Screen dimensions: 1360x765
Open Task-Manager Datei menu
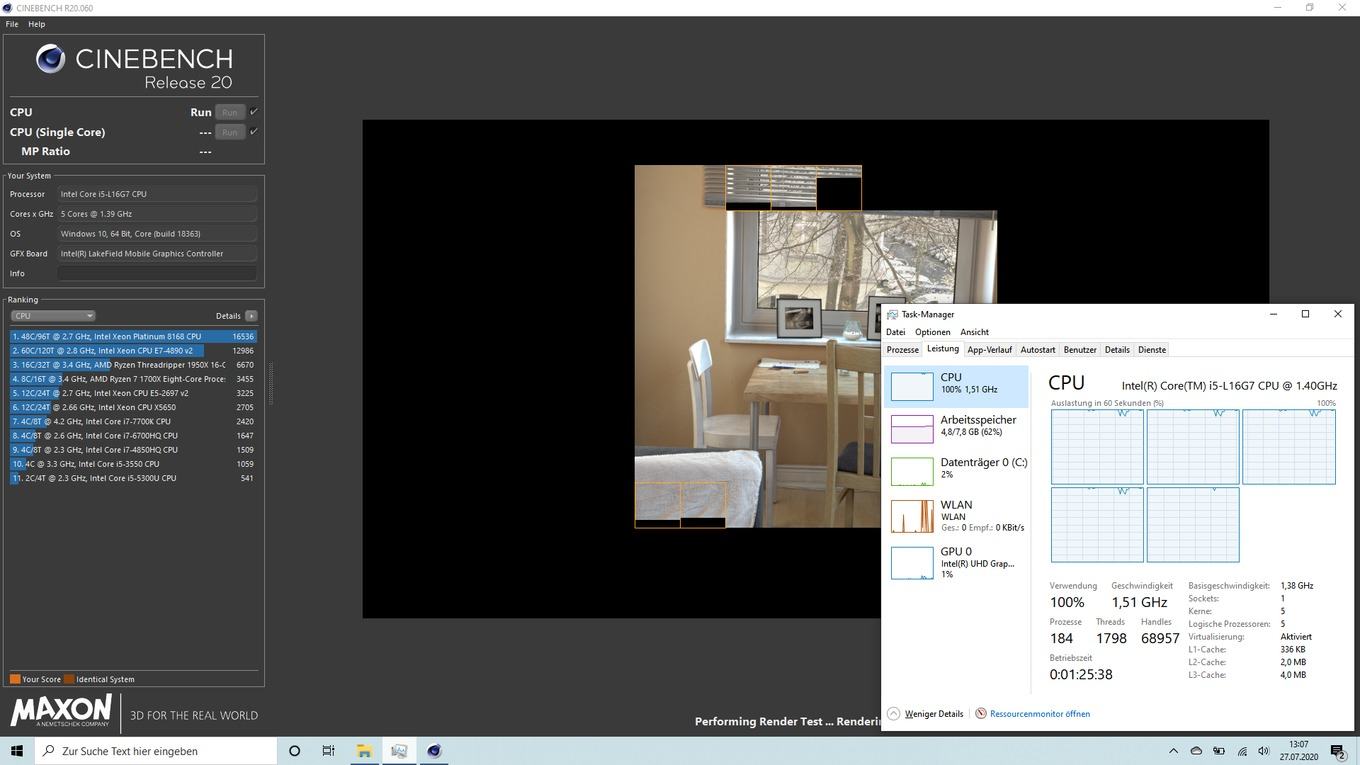(895, 332)
